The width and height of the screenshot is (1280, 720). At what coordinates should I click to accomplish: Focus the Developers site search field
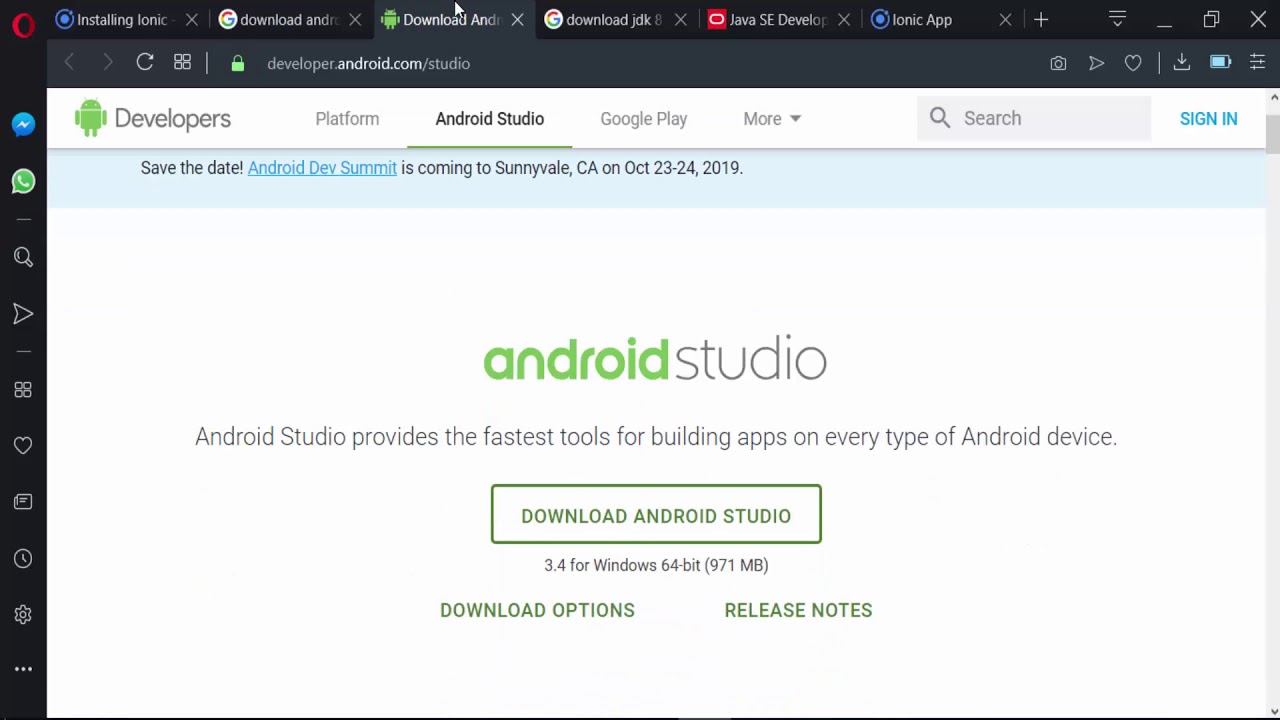1033,118
